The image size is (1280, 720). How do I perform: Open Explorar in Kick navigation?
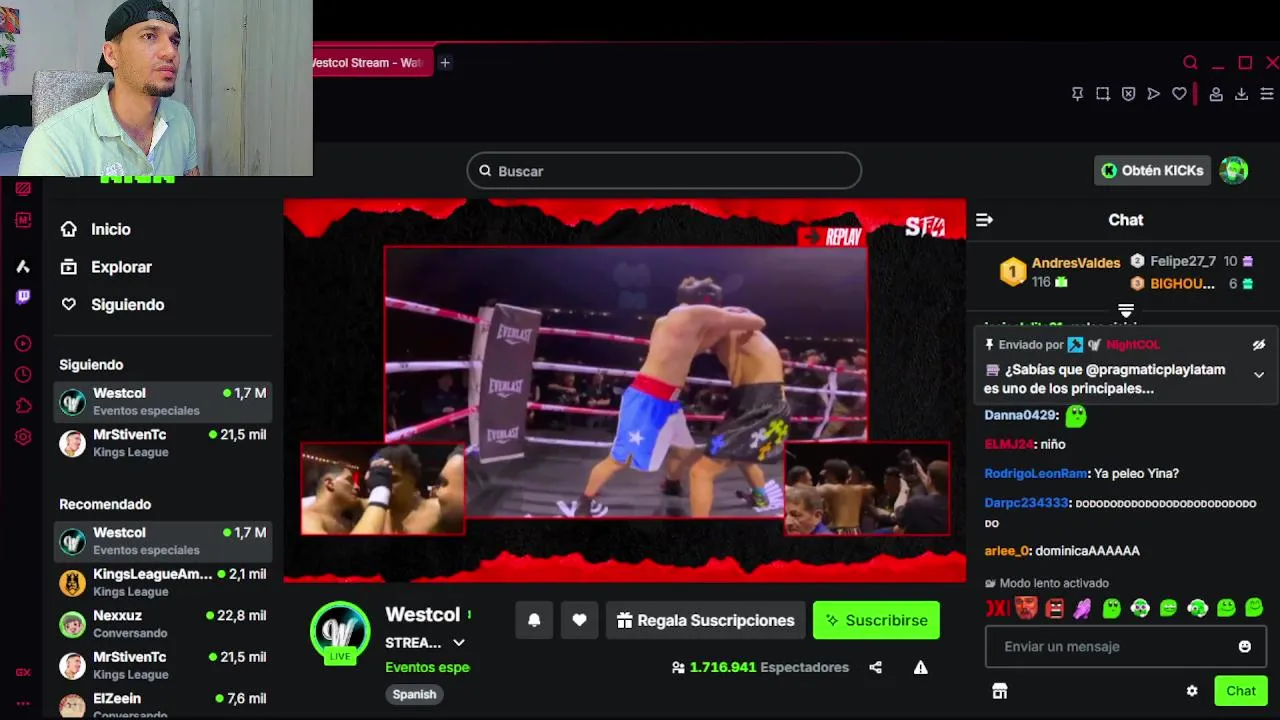(106, 267)
